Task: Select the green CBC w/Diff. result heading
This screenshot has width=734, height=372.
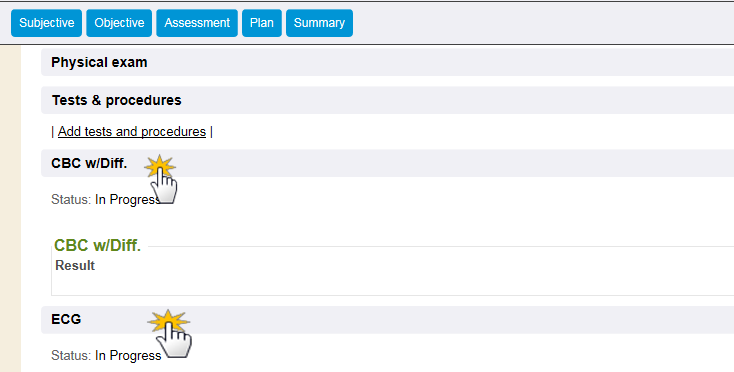Action: point(97,245)
